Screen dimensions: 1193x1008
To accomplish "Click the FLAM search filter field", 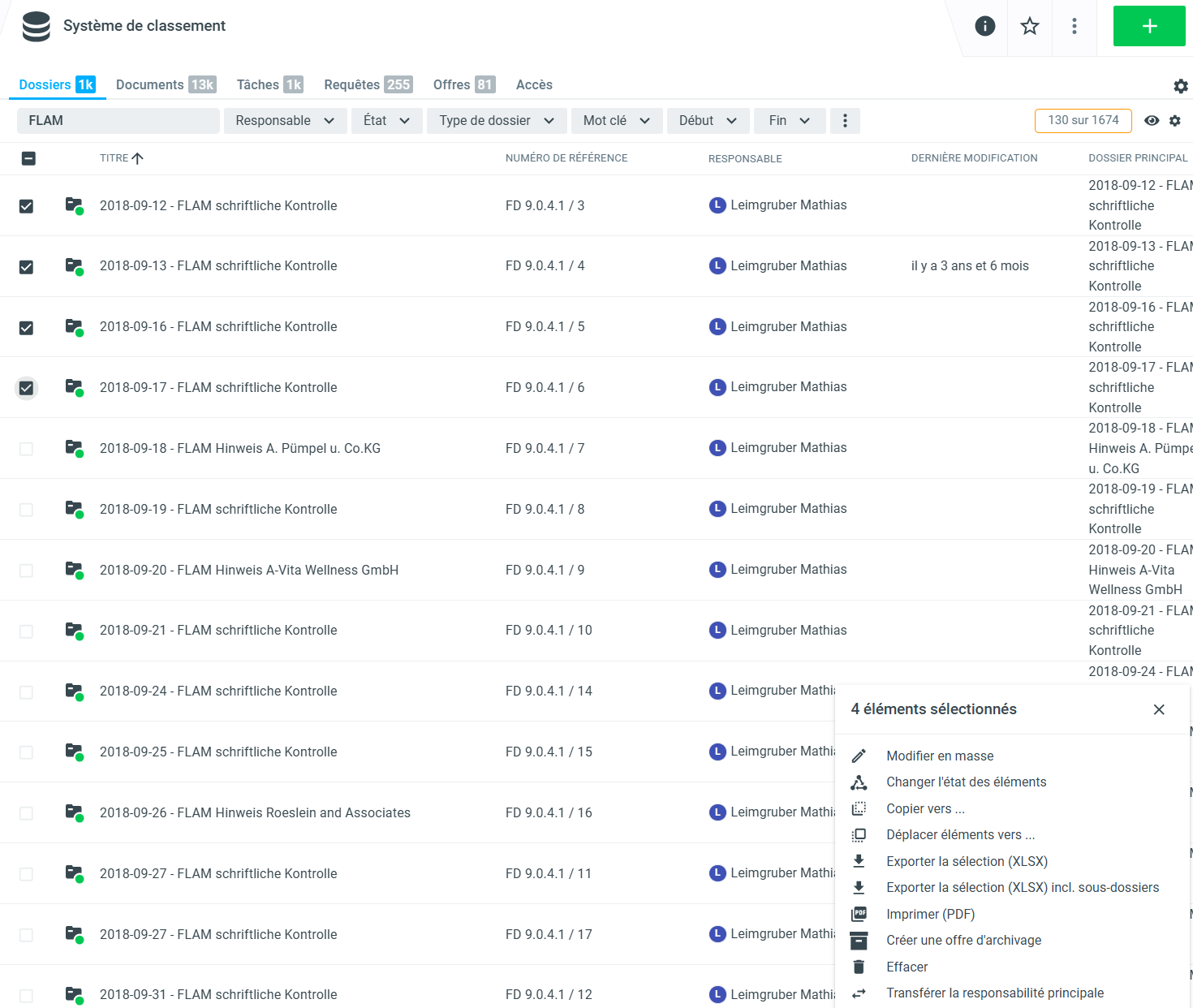I will [118, 121].
